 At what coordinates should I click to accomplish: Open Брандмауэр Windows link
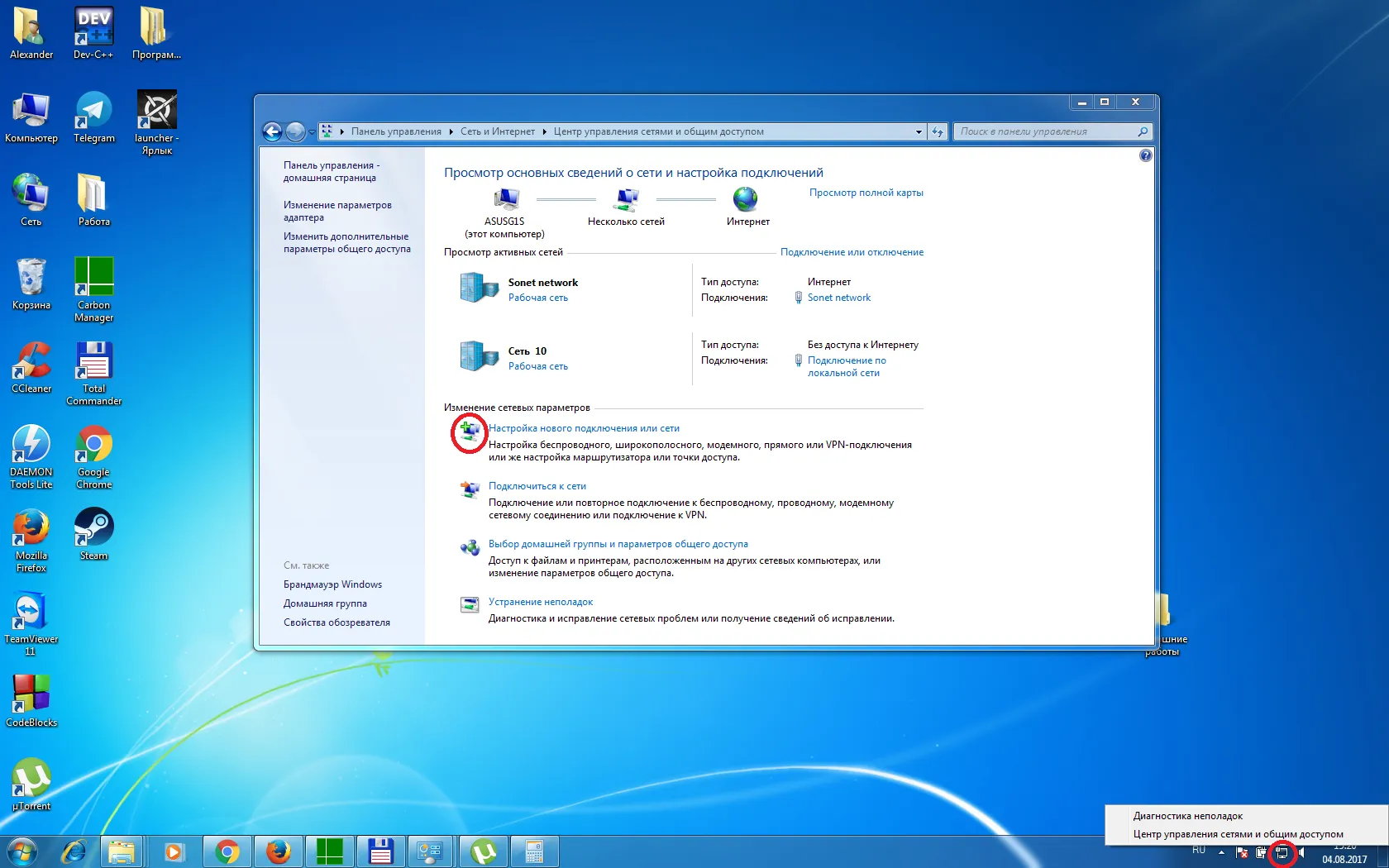332,584
